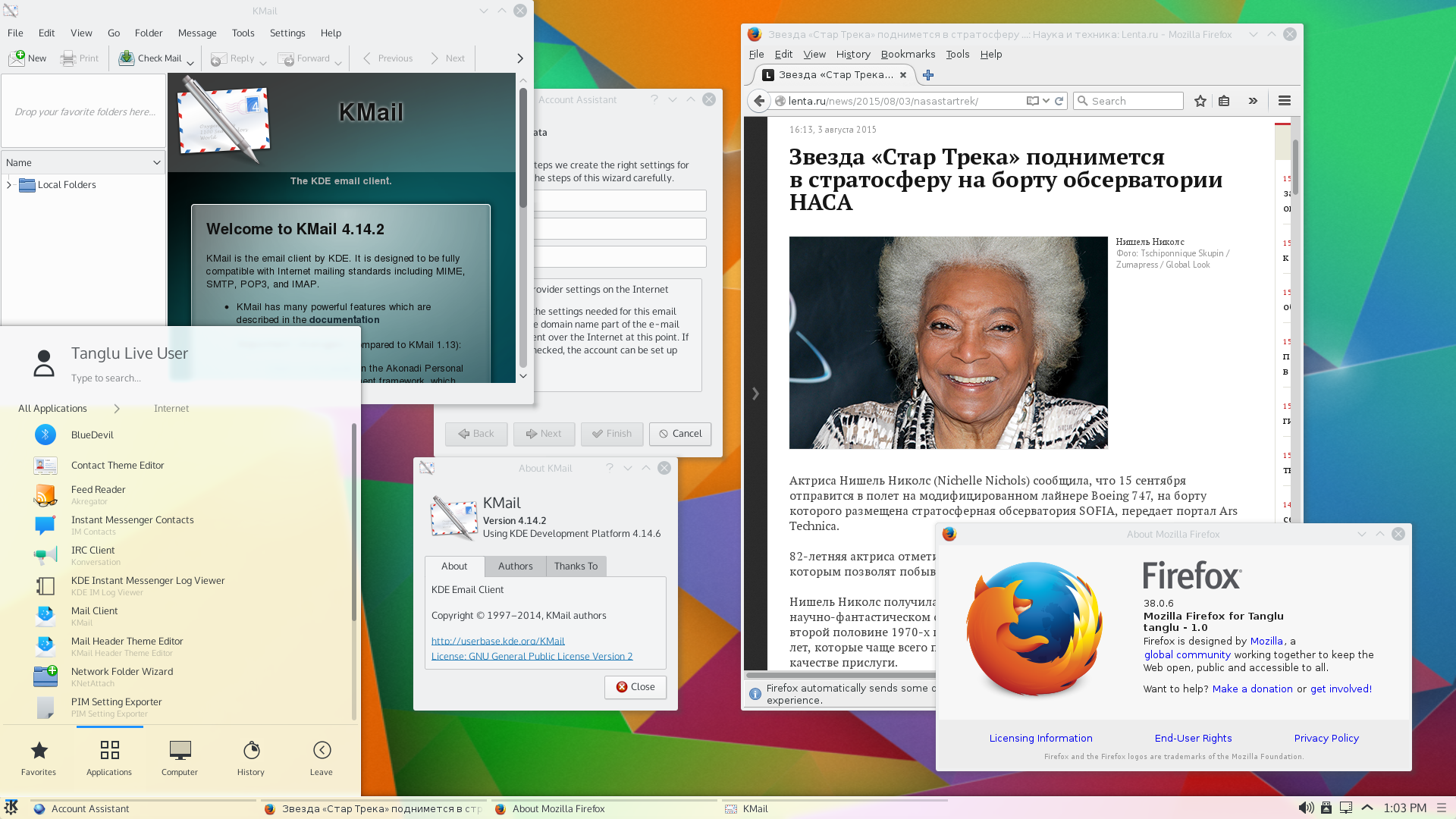Image resolution: width=1456 pixels, height=819 pixels.
Task: Open Firefox Bookmarks menu
Action: click(x=908, y=55)
